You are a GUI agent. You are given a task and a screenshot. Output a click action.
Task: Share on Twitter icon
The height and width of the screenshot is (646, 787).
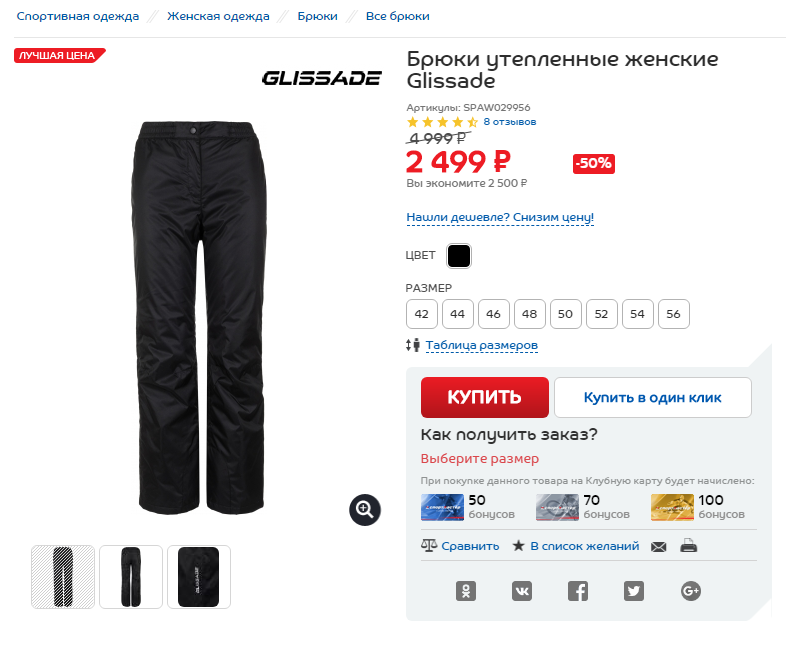tap(634, 591)
